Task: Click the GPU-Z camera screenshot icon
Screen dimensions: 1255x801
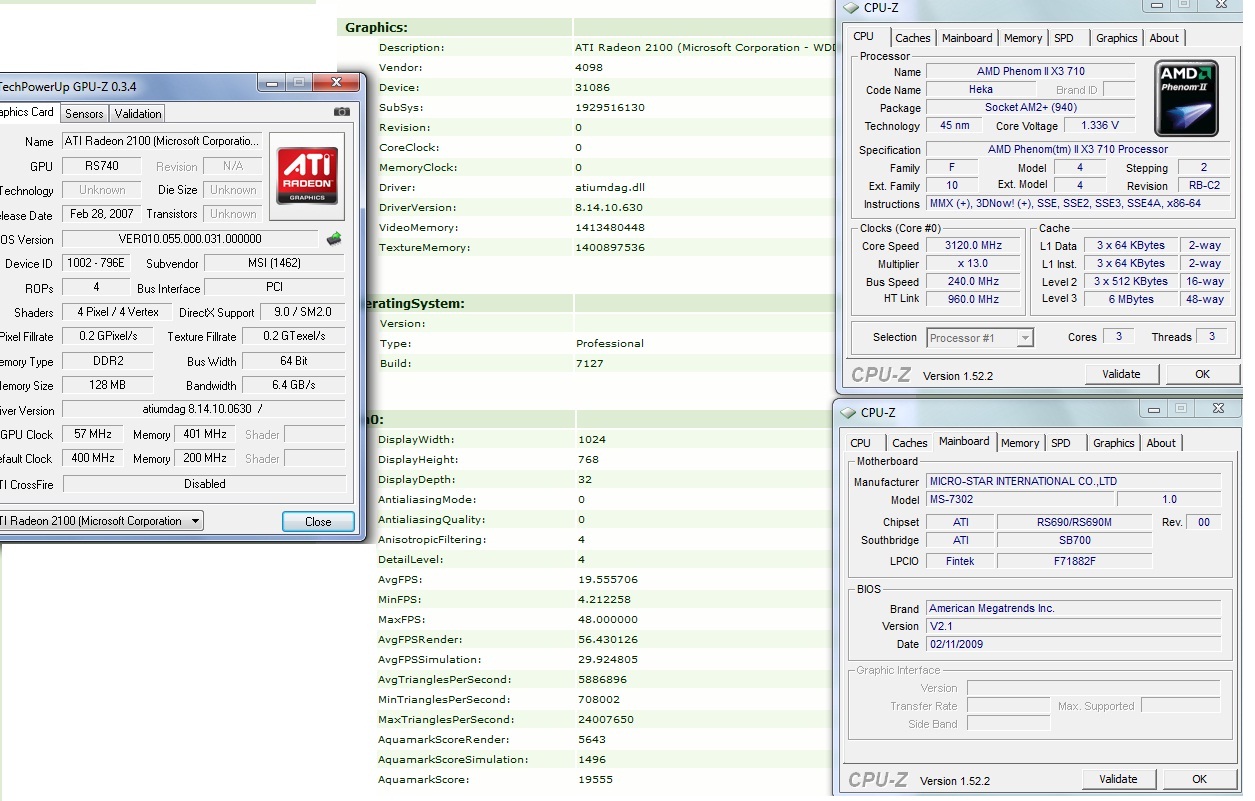Action: click(342, 112)
